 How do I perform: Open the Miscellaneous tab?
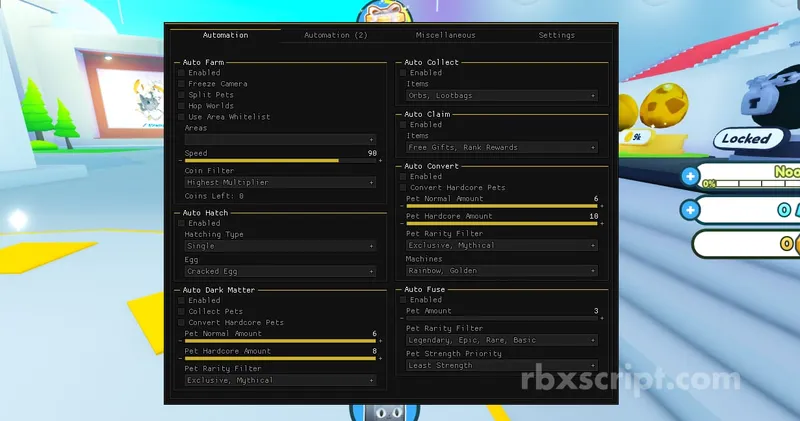445,35
